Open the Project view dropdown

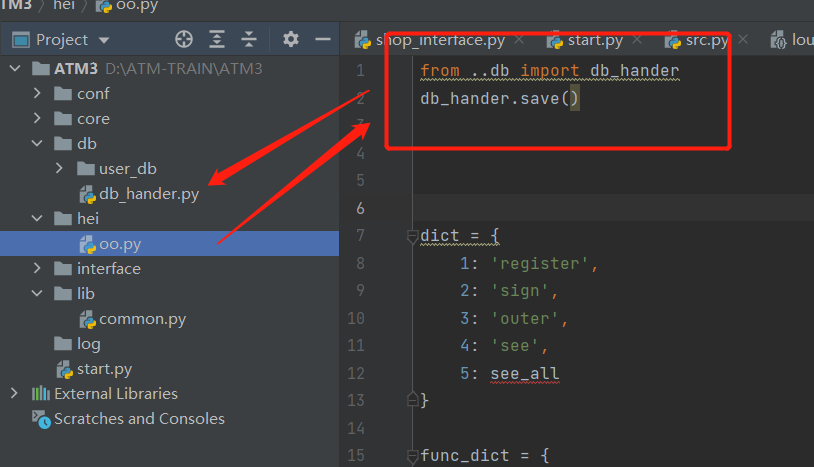click(104, 40)
